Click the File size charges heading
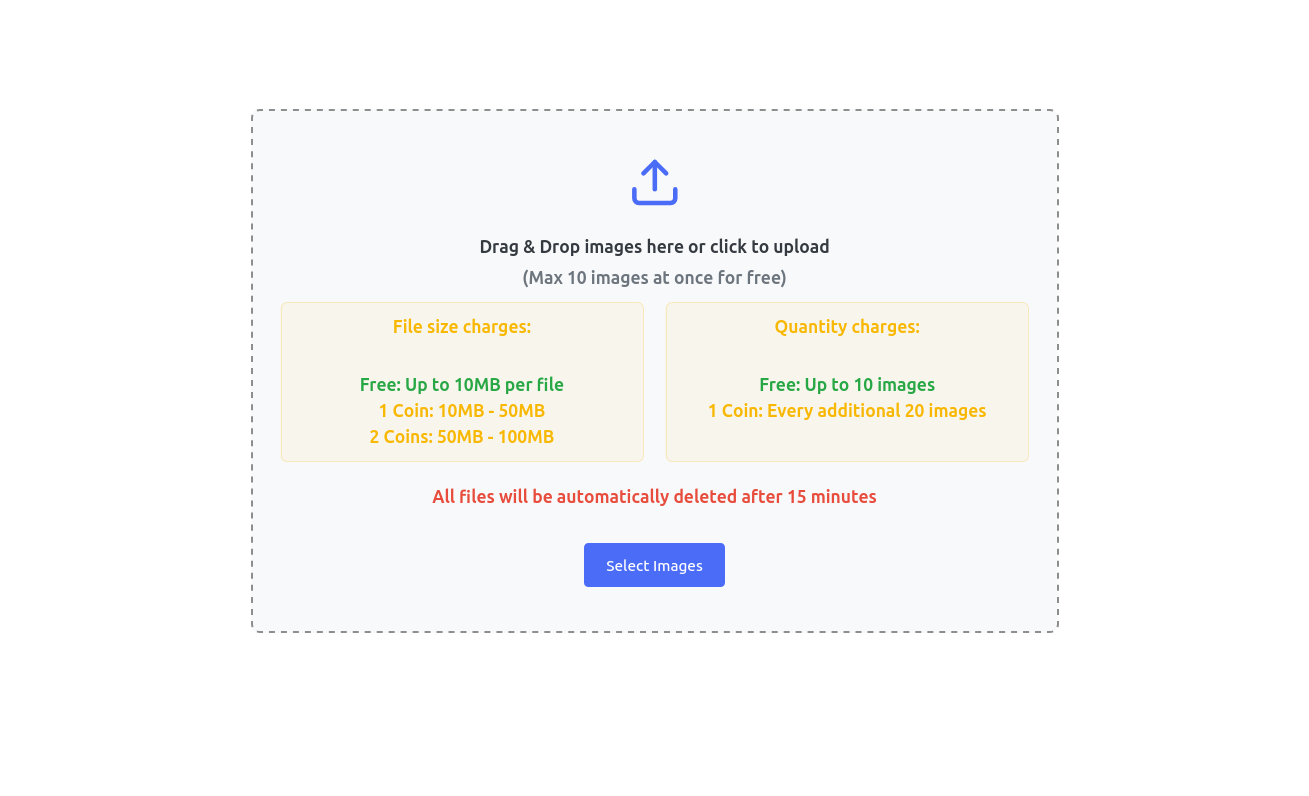 tap(461, 326)
